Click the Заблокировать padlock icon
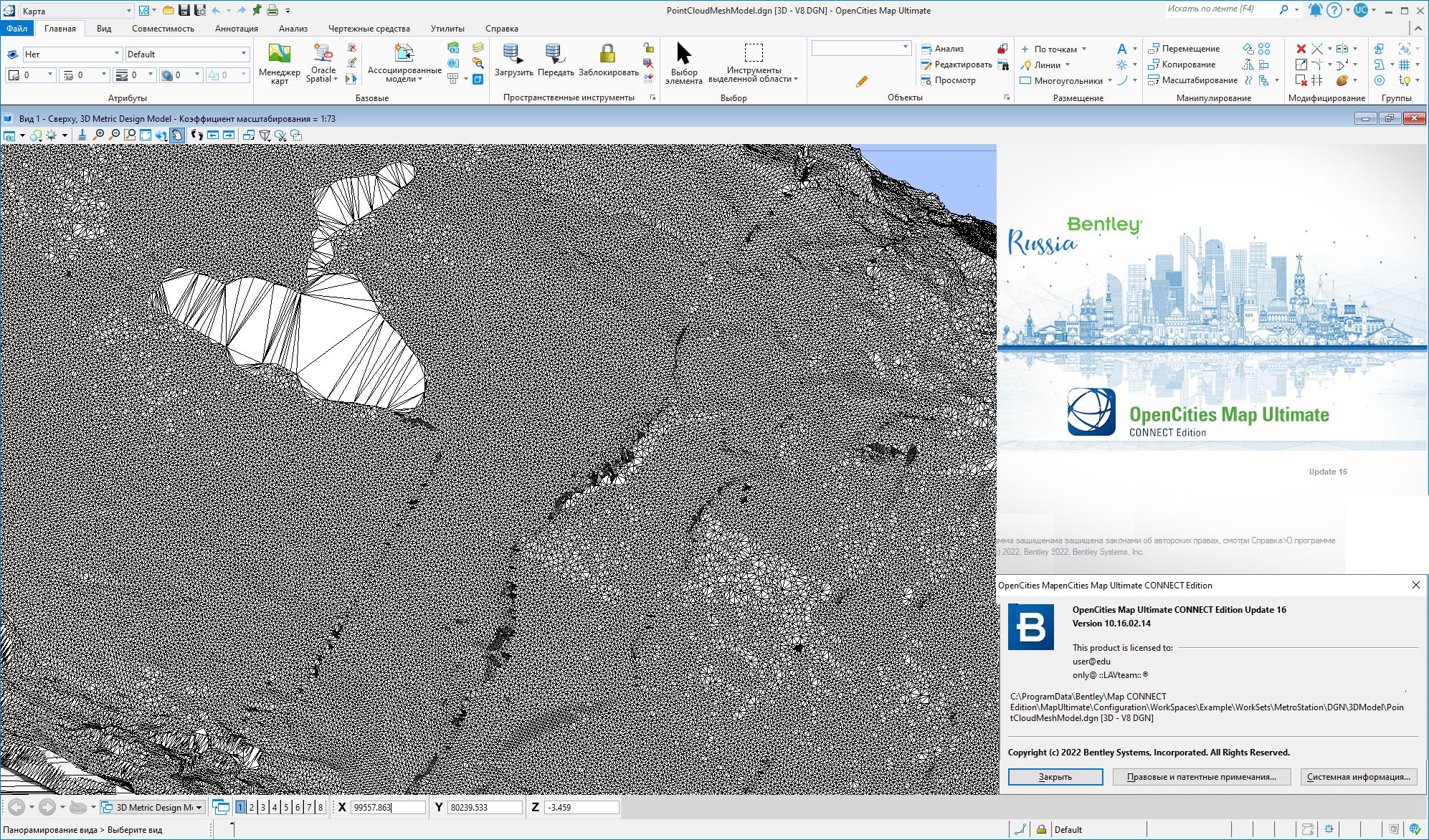Screen dimensions: 1429x840 [x=608, y=54]
